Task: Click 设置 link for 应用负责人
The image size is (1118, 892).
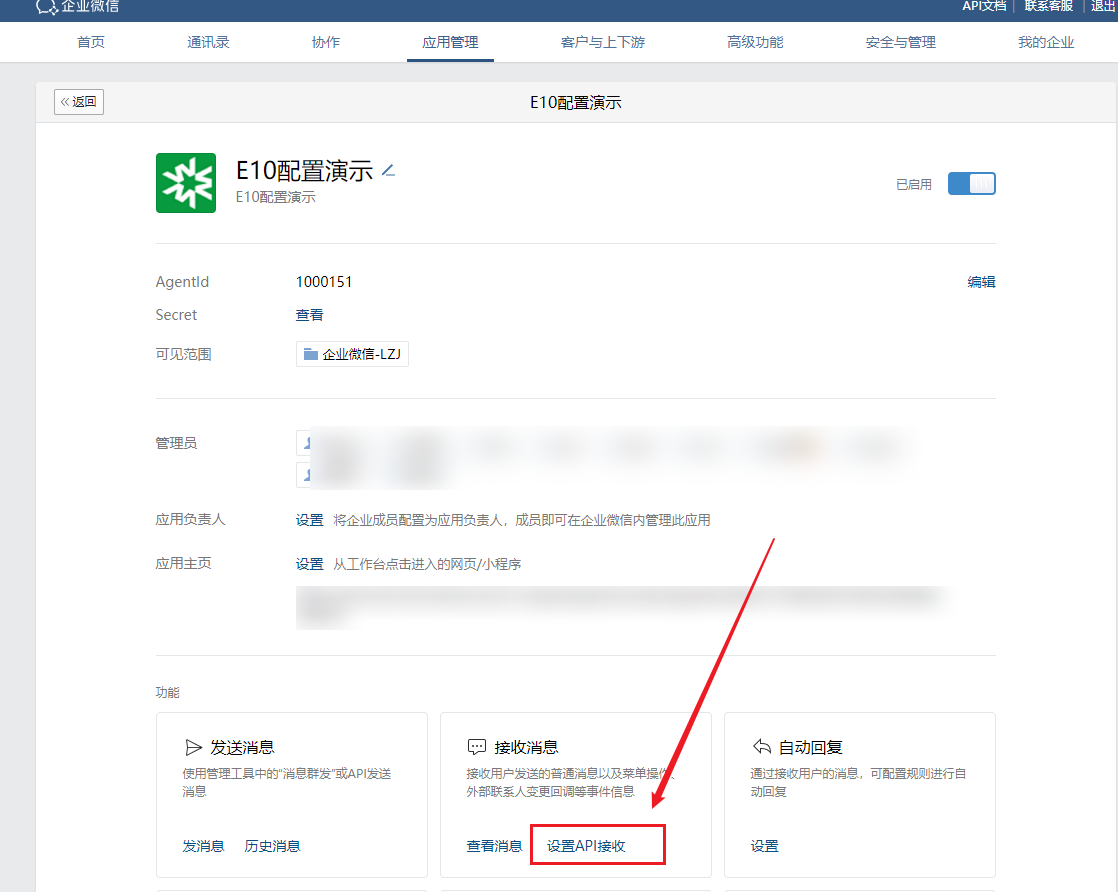Action: [x=309, y=521]
